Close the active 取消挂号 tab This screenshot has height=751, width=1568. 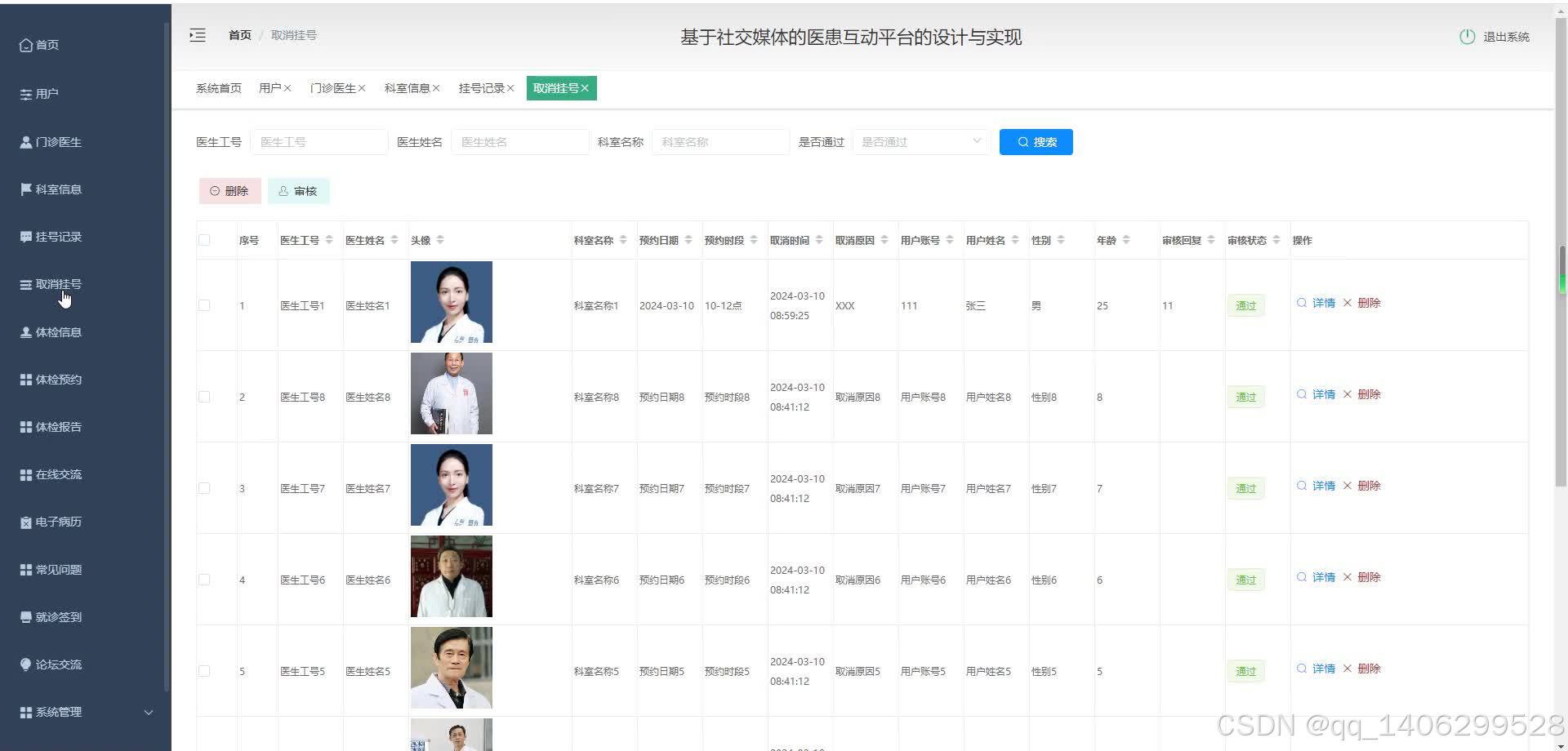coord(585,88)
